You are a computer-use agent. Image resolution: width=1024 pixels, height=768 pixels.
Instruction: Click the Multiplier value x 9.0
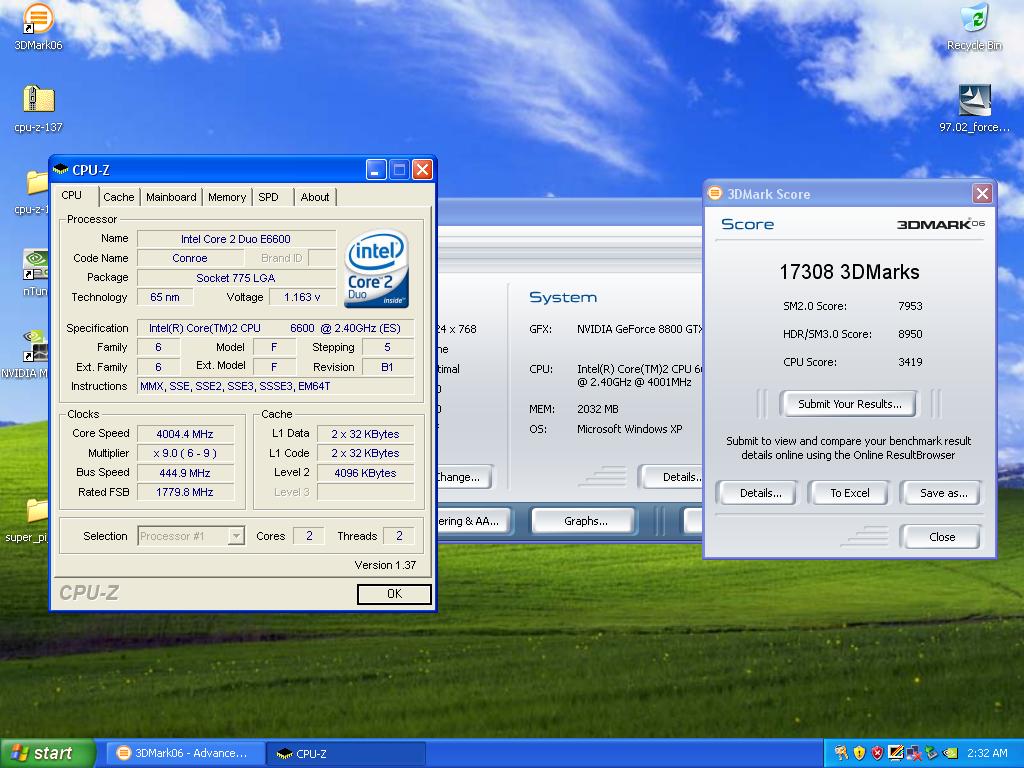click(x=185, y=453)
